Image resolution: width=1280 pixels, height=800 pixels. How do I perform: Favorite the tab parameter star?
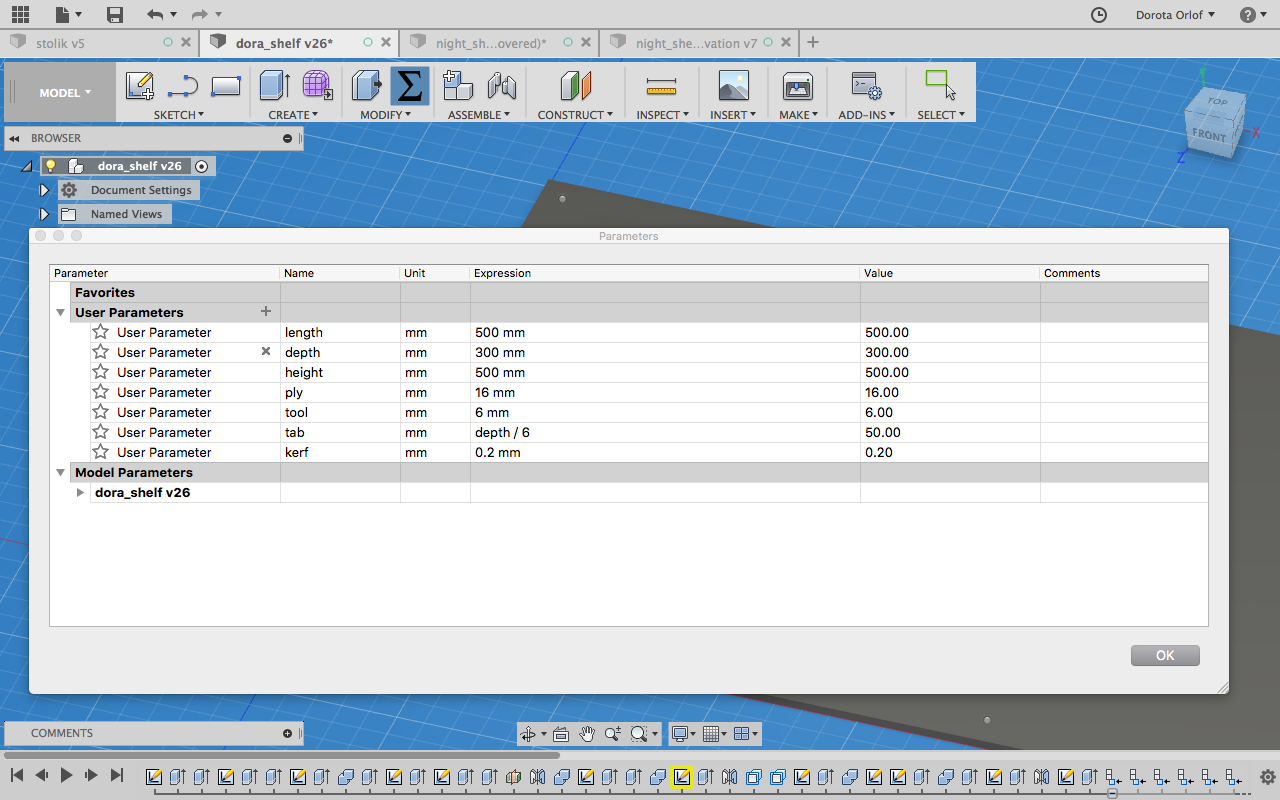[100, 432]
